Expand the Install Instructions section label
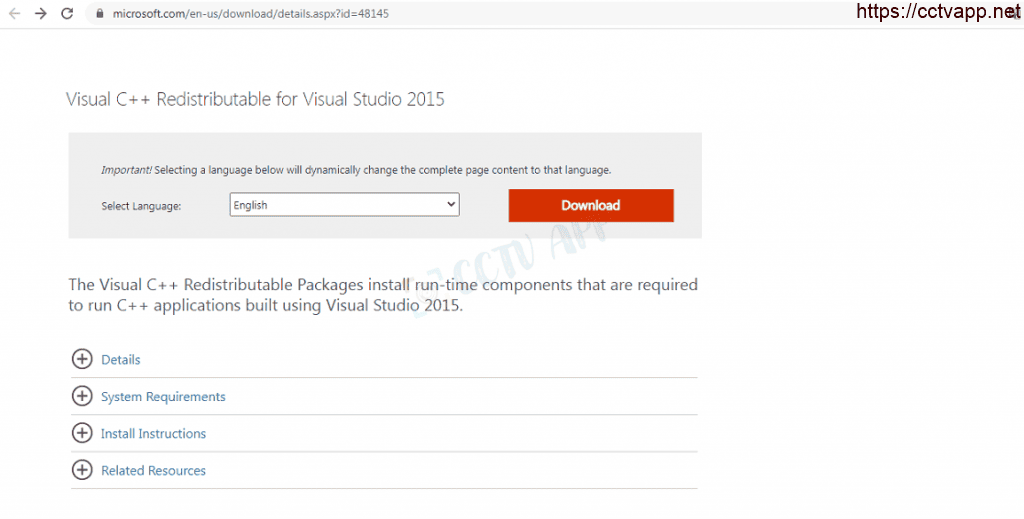Image resolution: width=1024 pixels, height=519 pixels. (153, 434)
